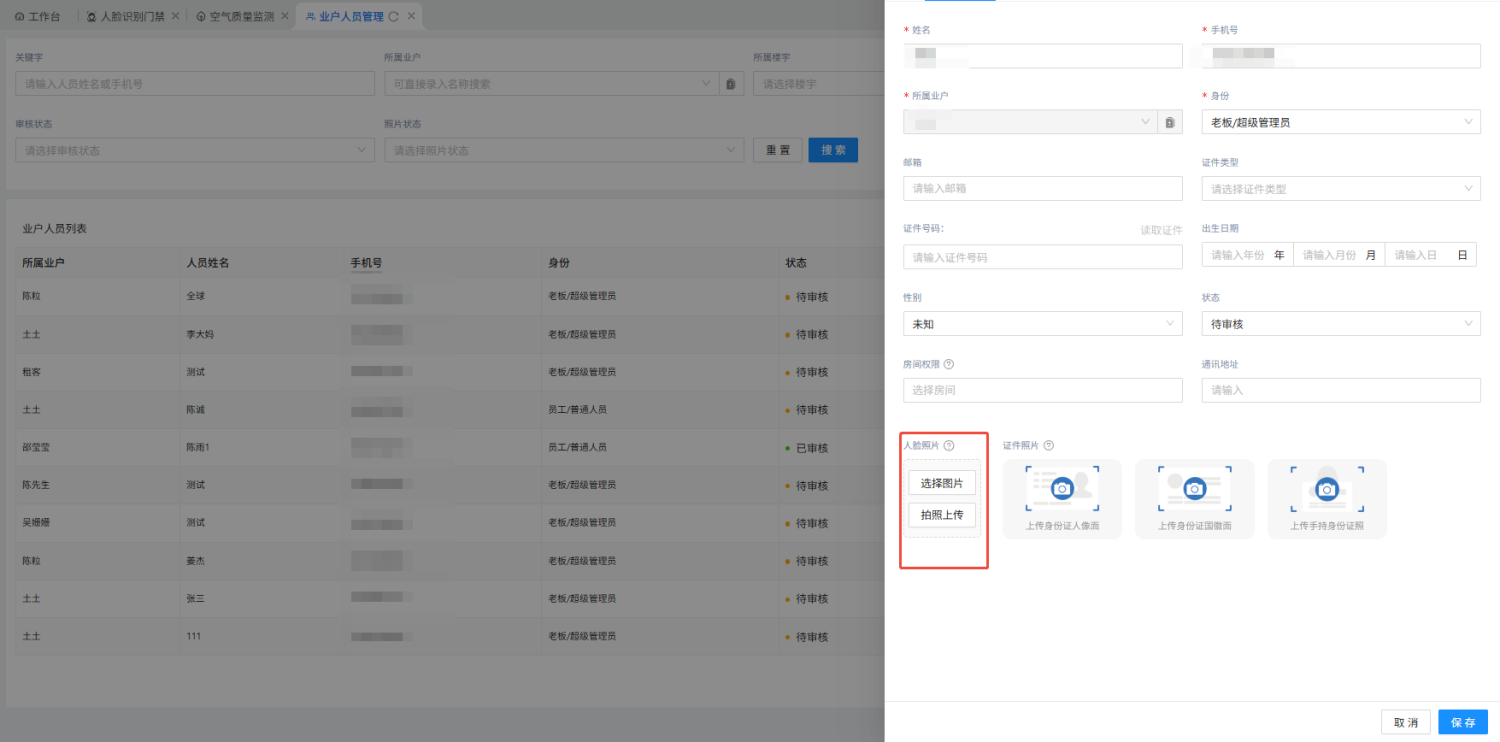The width and height of the screenshot is (1500, 742).
Task: Click camera icon for ID national emblem side
Action: tap(1194, 488)
